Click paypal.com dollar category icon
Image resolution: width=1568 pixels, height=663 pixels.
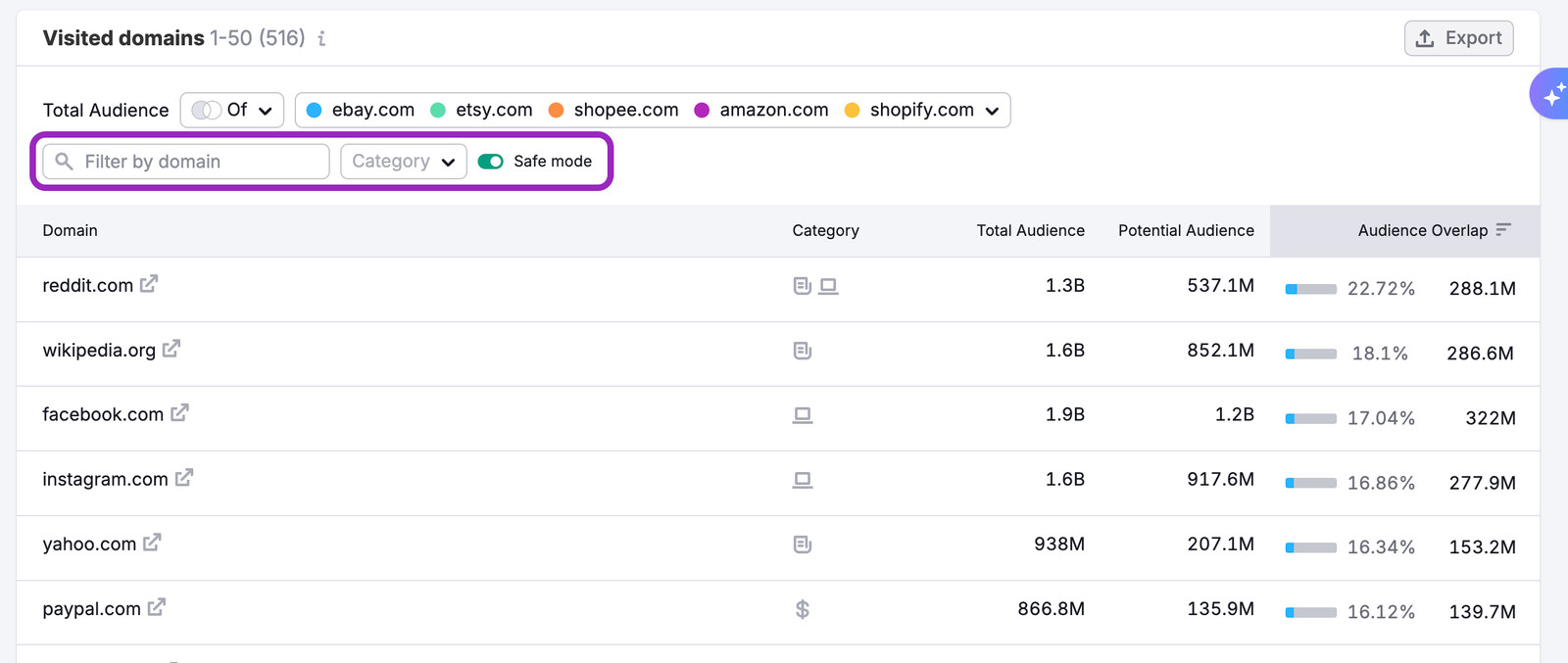[x=803, y=609]
